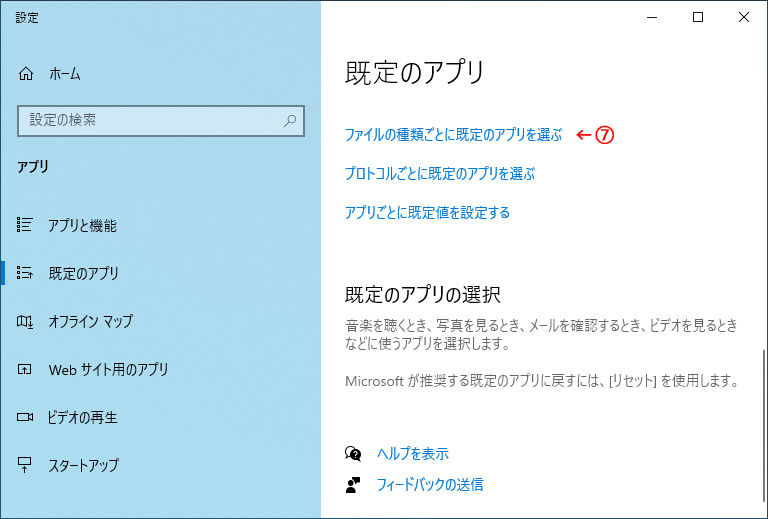The height and width of the screenshot is (519, 768).
Task: Select 既定のアプリ sidebar entry
Action: click(x=83, y=273)
